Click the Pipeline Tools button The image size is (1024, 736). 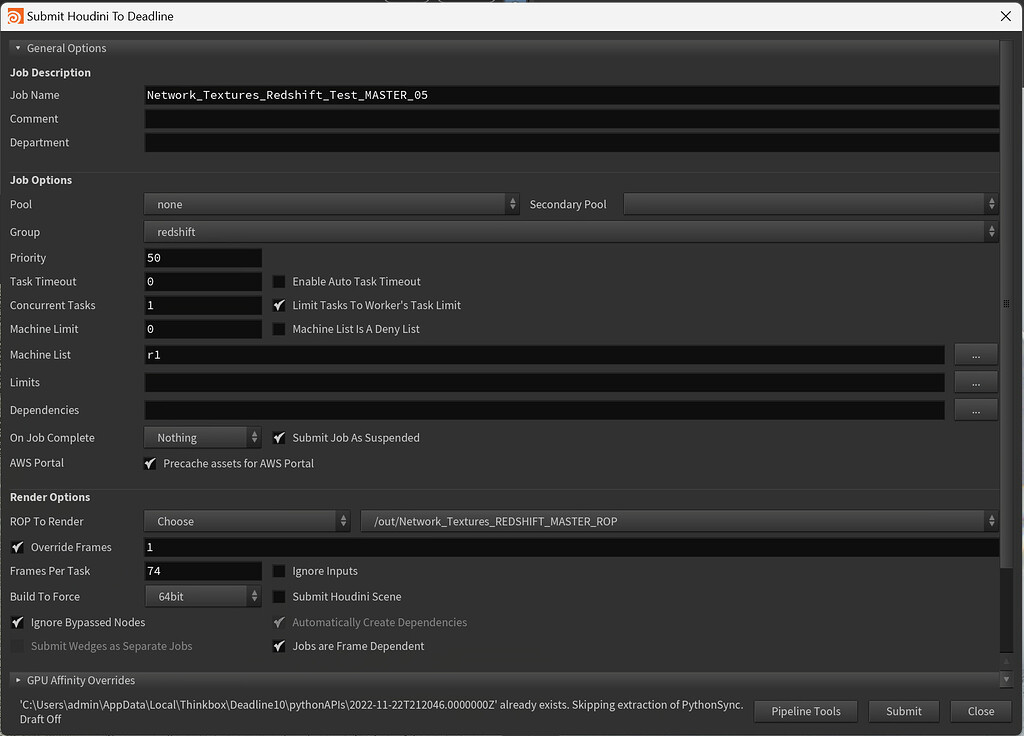[x=805, y=711]
